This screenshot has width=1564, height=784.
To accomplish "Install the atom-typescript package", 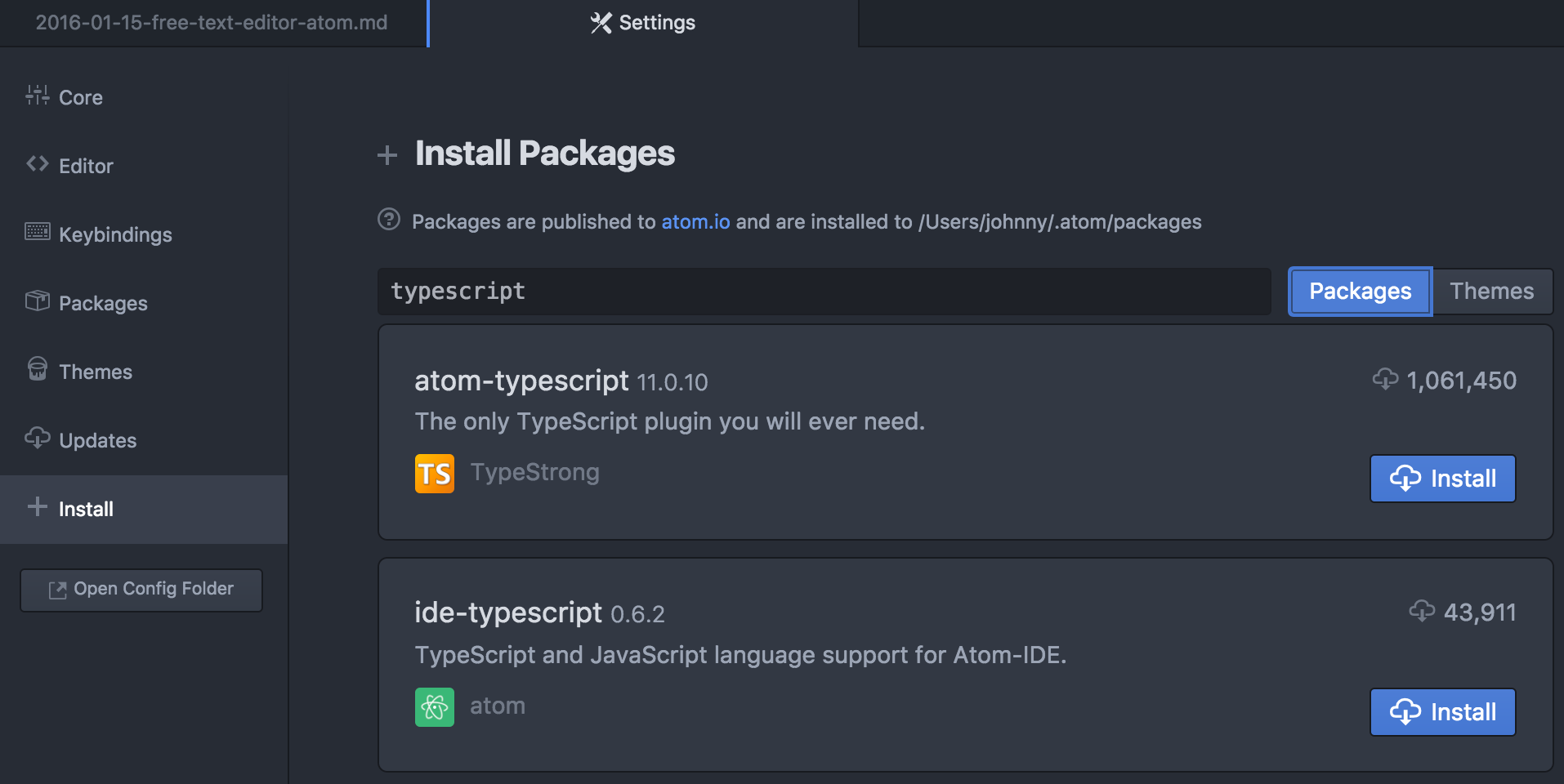I will click(x=1443, y=479).
